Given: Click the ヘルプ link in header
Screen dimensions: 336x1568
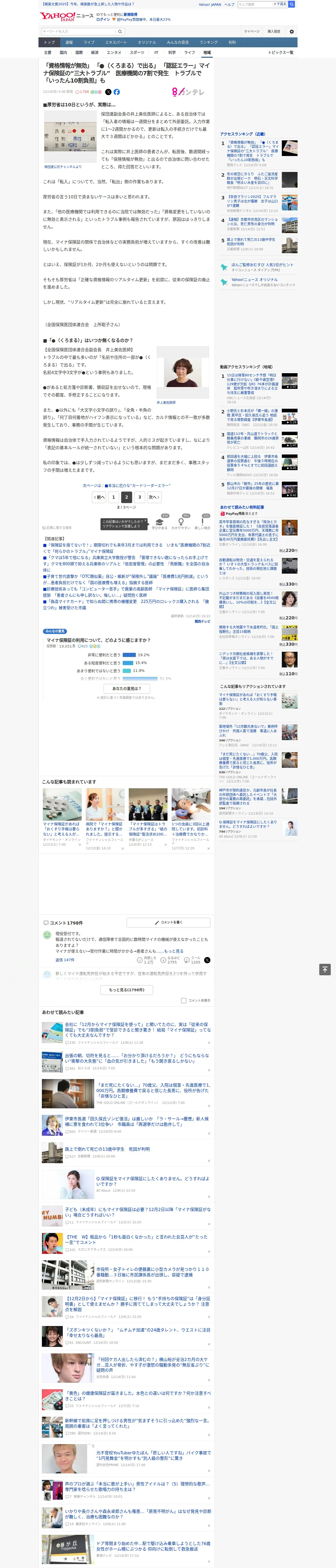Looking at the screenshot, I should point(229,4).
